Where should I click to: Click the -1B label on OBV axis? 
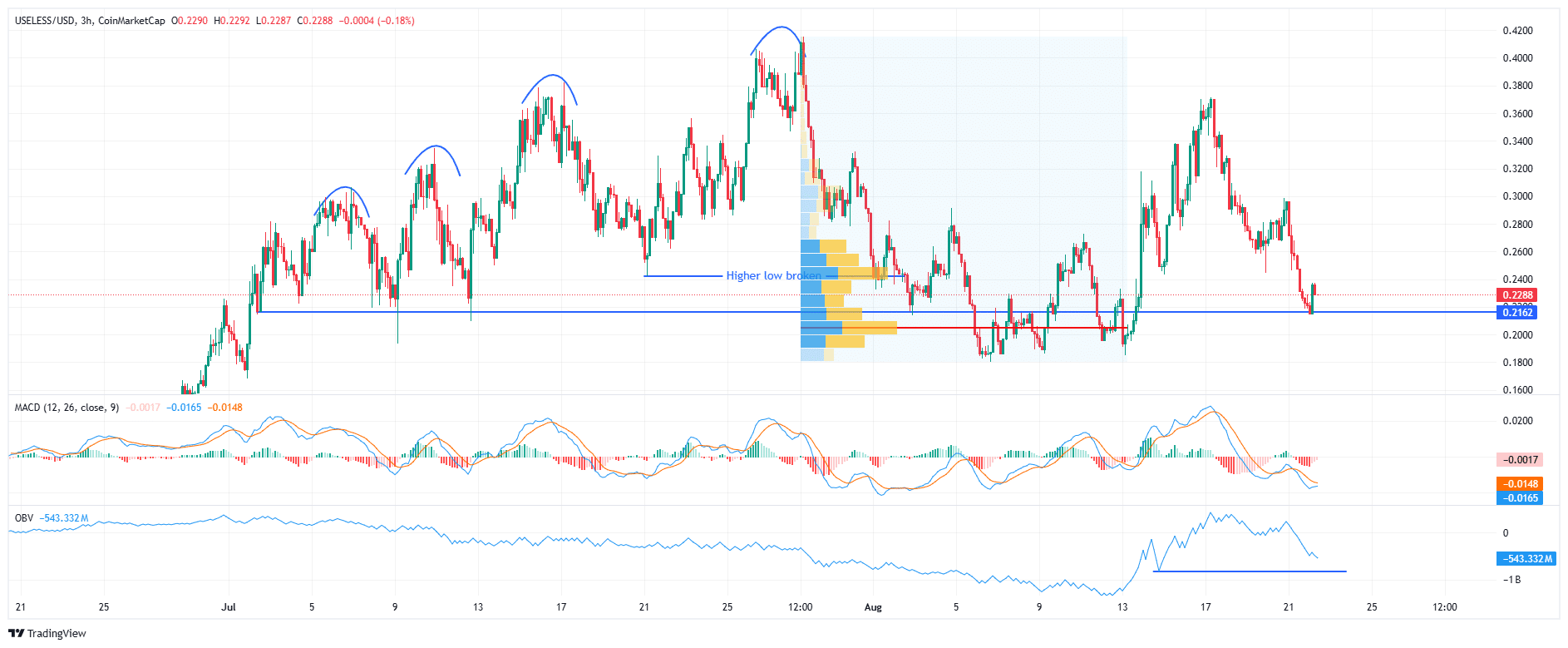(x=1511, y=580)
